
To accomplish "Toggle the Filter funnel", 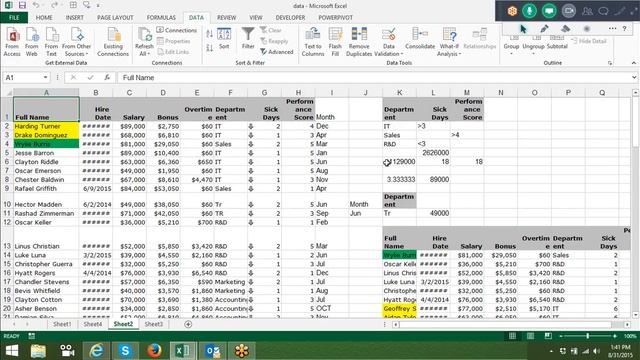I will [248, 38].
